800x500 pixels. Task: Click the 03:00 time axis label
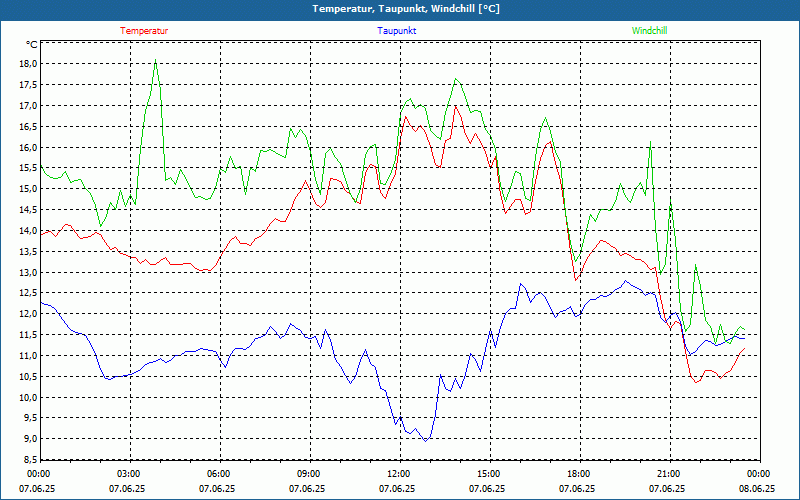pyautogui.click(x=128, y=474)
